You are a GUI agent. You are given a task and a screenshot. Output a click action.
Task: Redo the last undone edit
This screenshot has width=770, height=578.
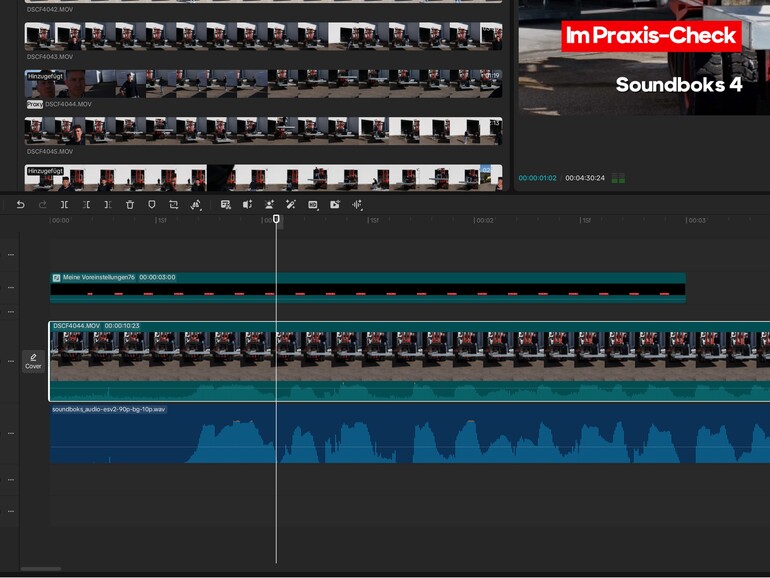[43, 205]
